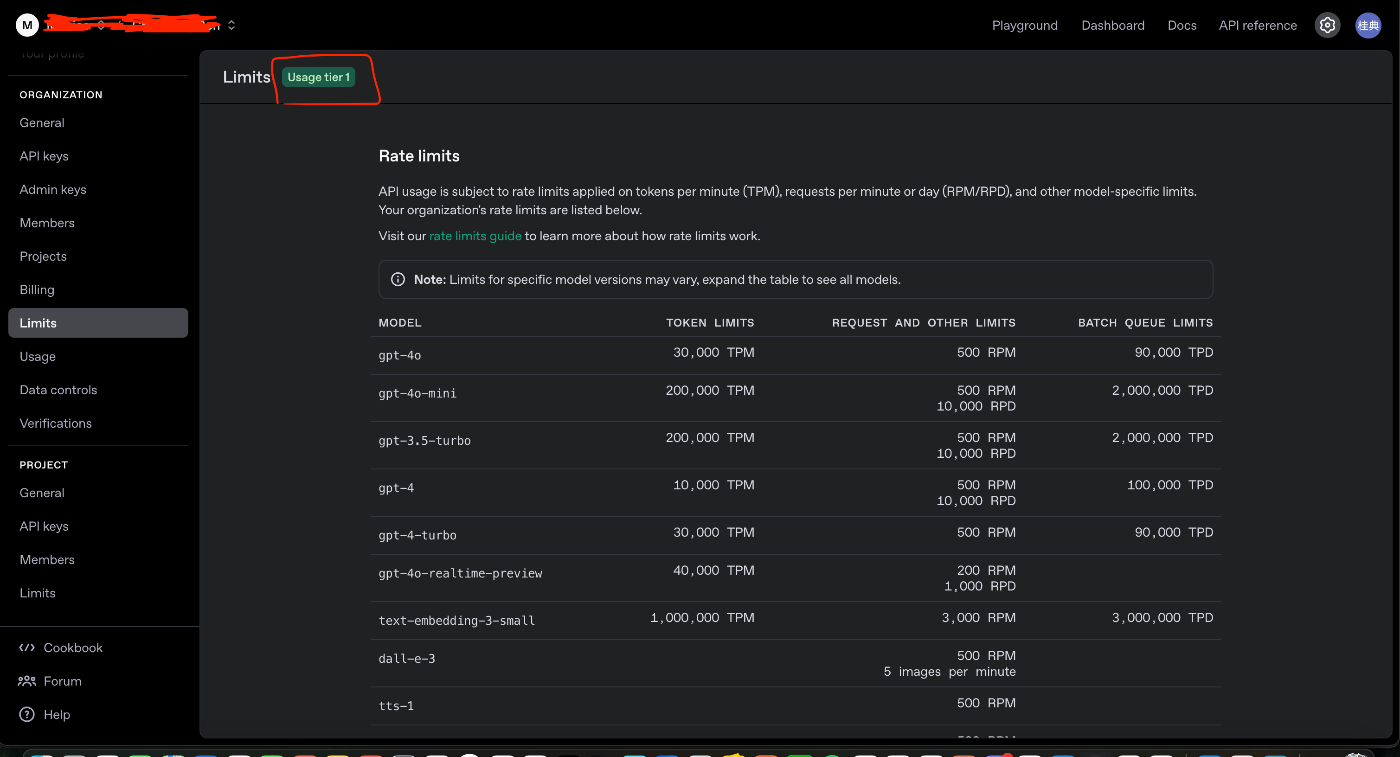Image resolution: width=1400 pixels, height=757 pixels.
Task: Open the Cookbook link text
Action: pos(73,648)
